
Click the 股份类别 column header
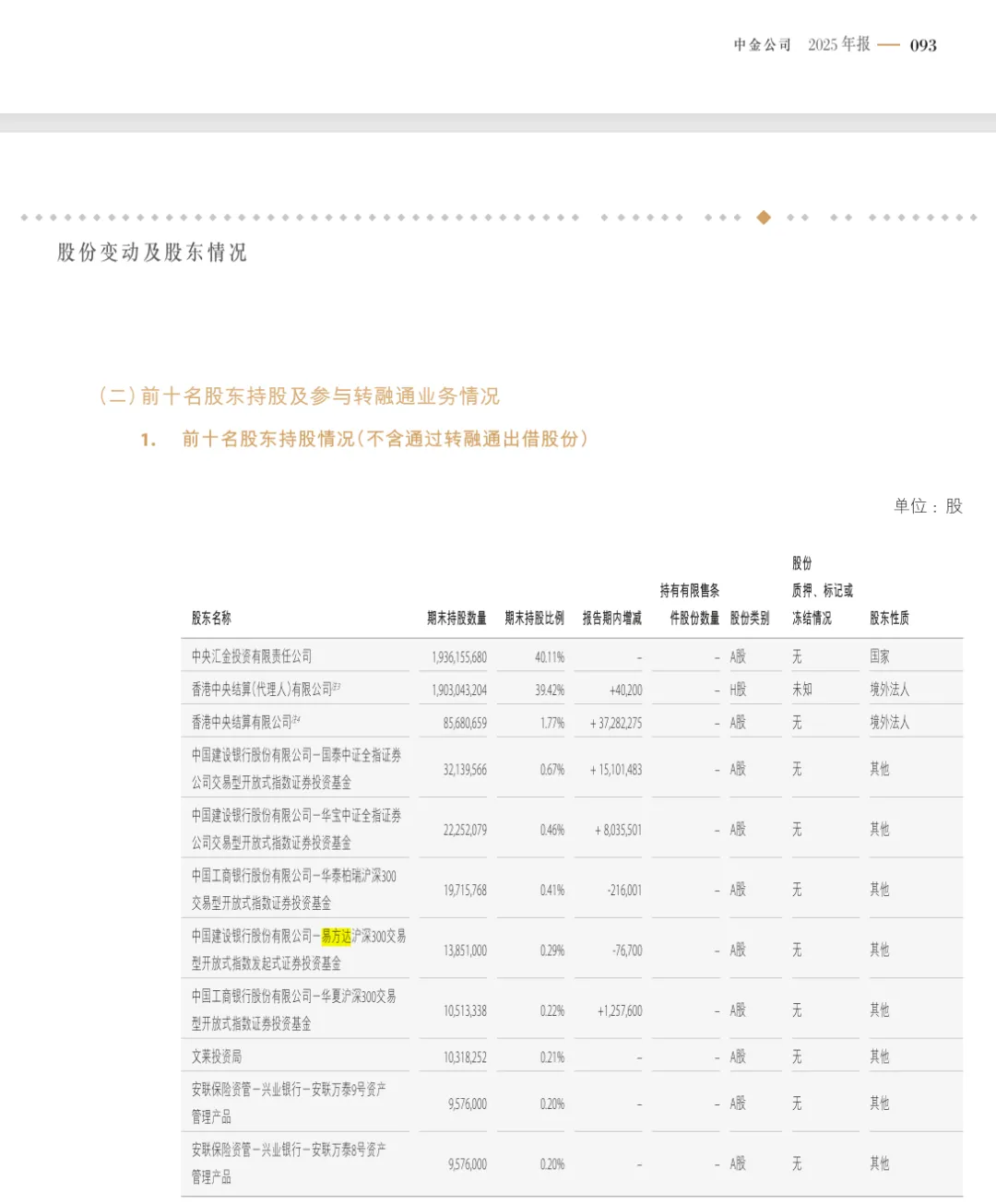click(750, 618)
